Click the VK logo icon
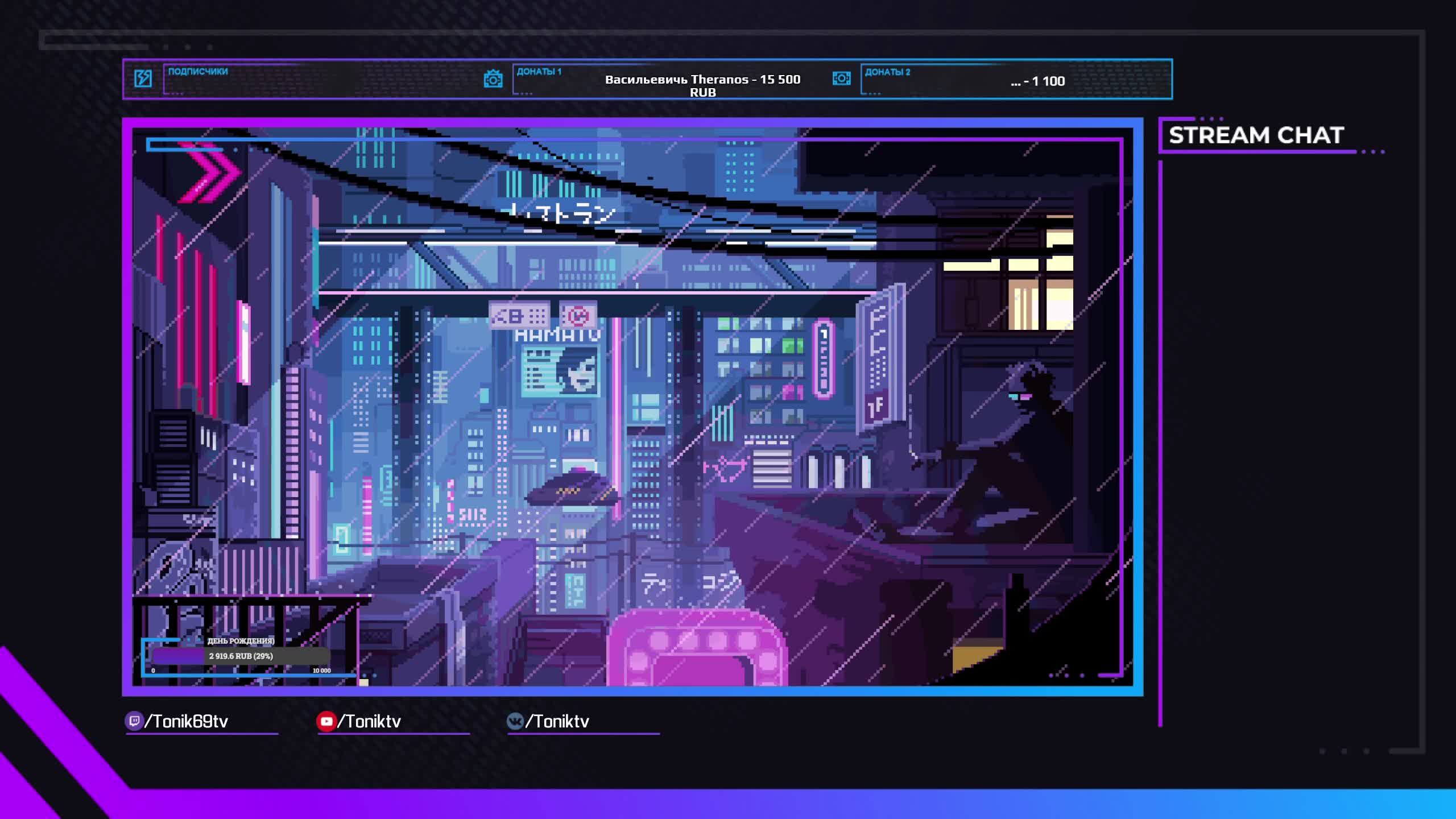The width and height of the screenshot is (1456, 819). coord(515,721)
